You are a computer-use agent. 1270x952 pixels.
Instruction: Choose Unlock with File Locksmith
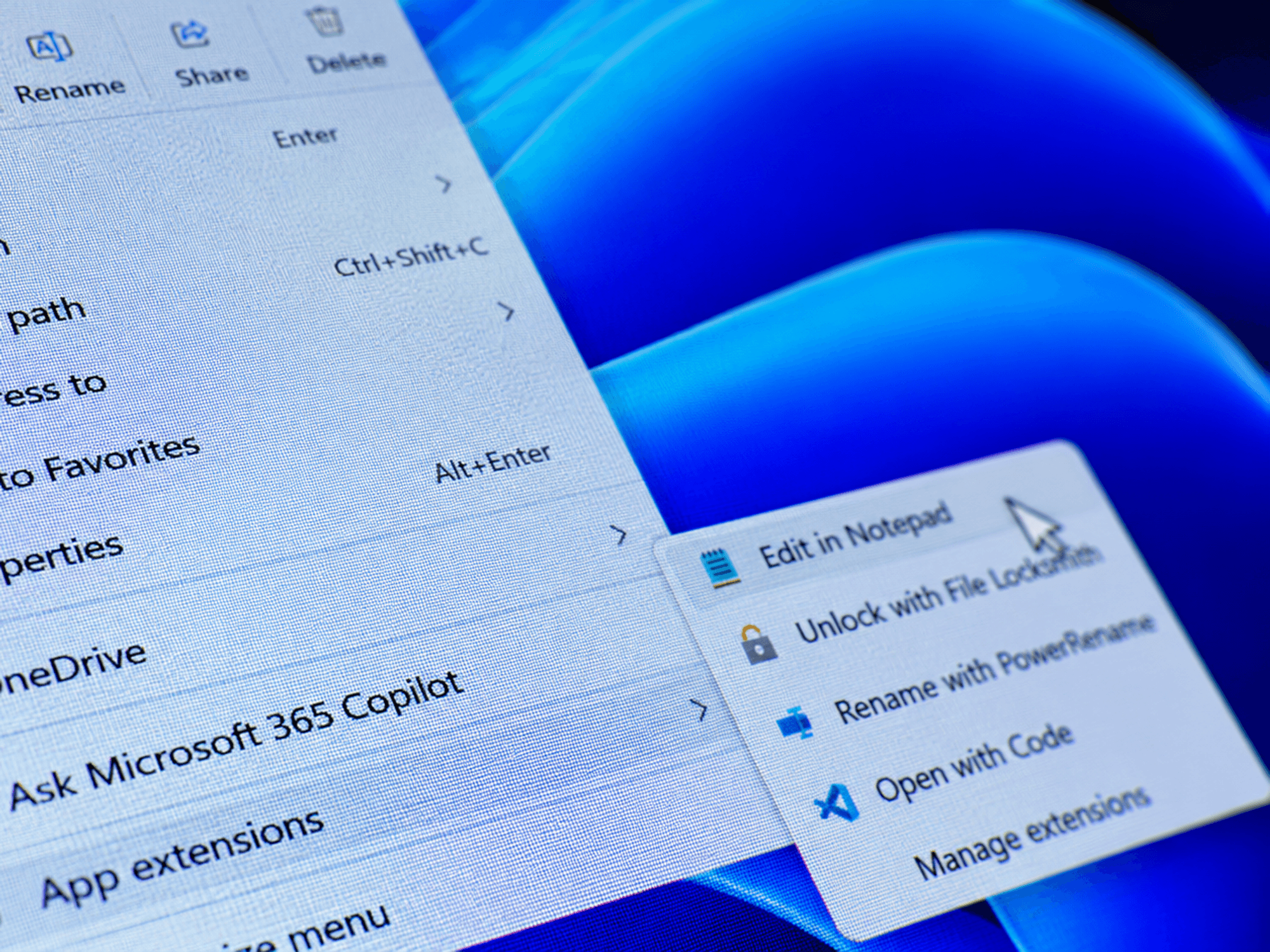949,593
